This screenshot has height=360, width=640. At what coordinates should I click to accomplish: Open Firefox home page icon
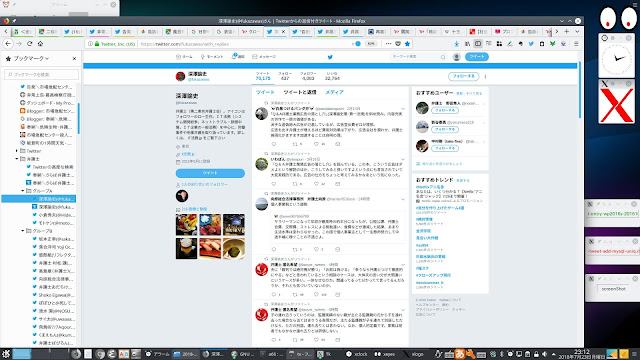point(40,44)
